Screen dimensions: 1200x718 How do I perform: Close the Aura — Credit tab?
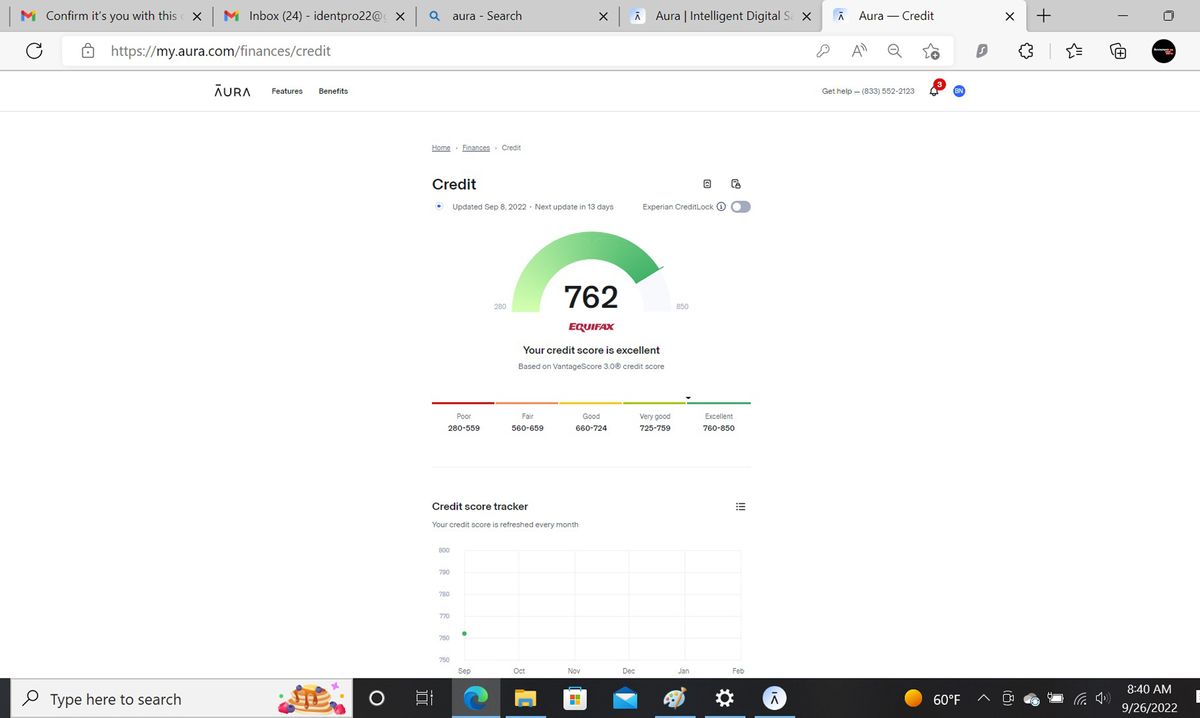point(1010,16)
